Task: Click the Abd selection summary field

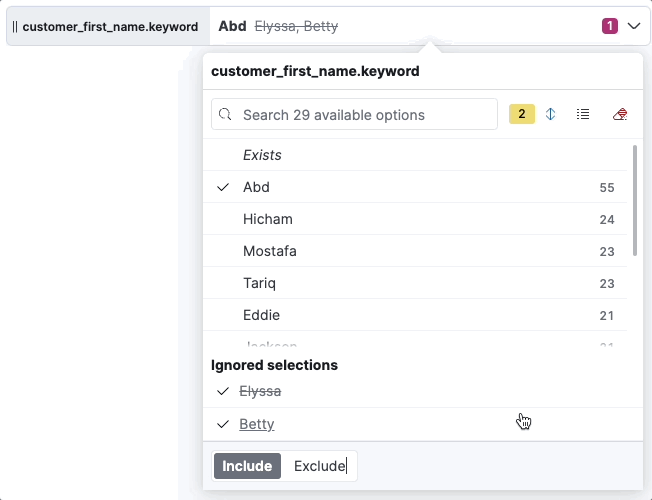Action: pos(400,26)
